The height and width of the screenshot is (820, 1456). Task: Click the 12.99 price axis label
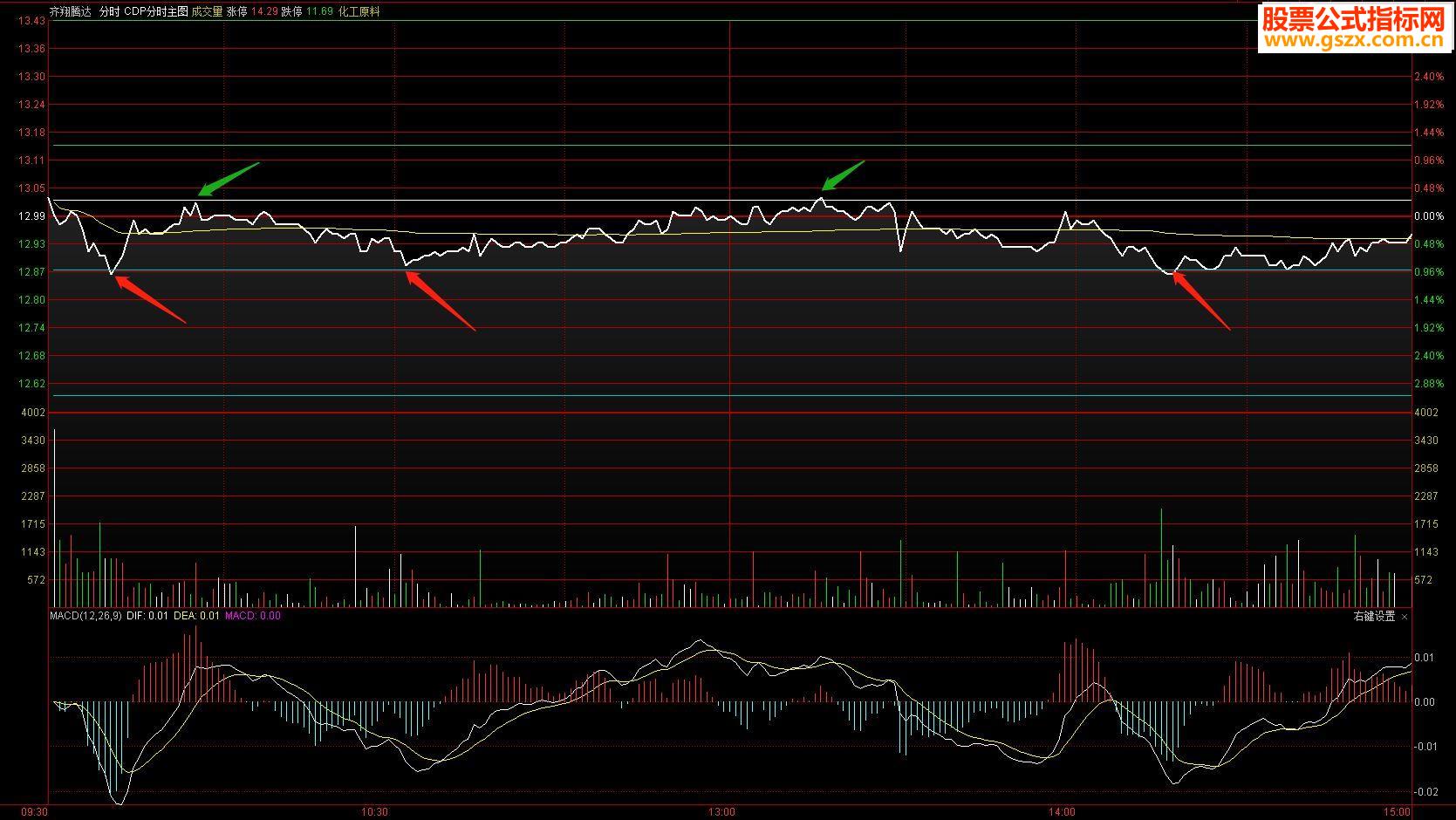click(31, 216)
